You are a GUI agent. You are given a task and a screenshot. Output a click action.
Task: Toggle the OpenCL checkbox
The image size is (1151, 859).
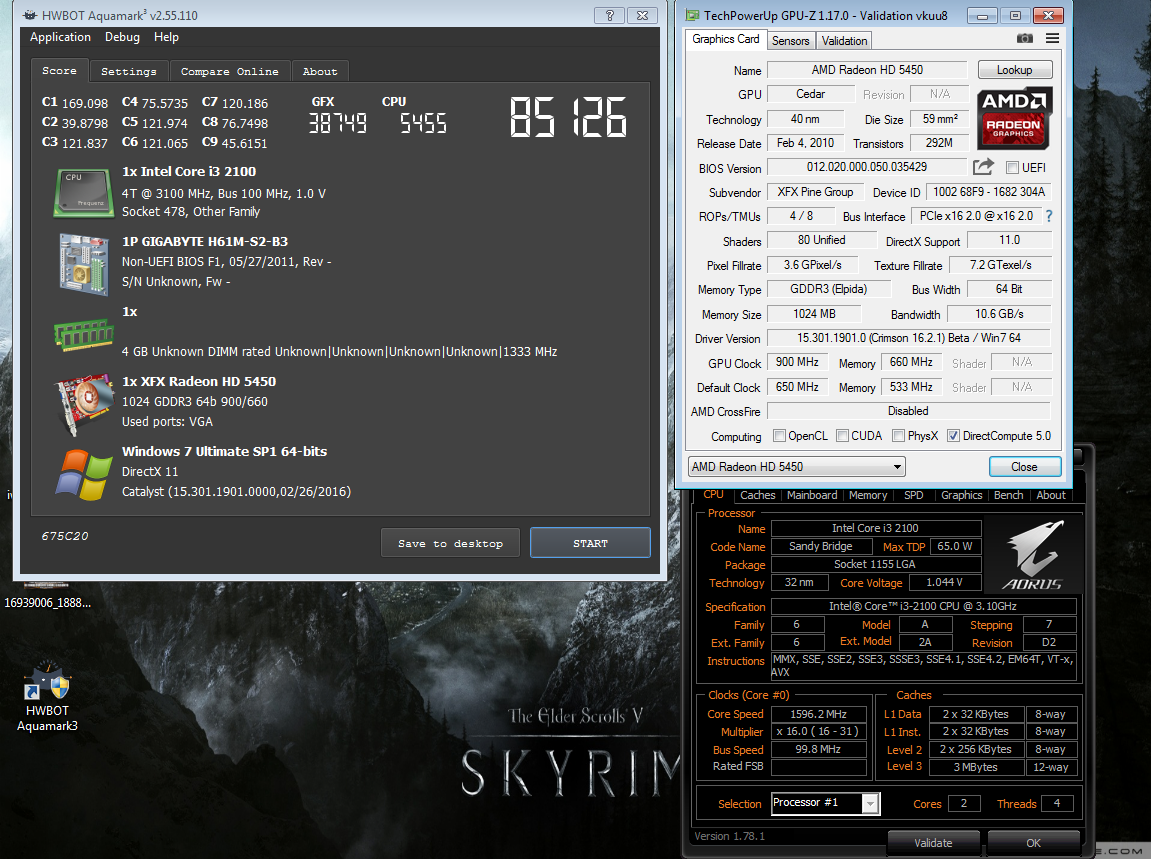[x=780, y=435]
